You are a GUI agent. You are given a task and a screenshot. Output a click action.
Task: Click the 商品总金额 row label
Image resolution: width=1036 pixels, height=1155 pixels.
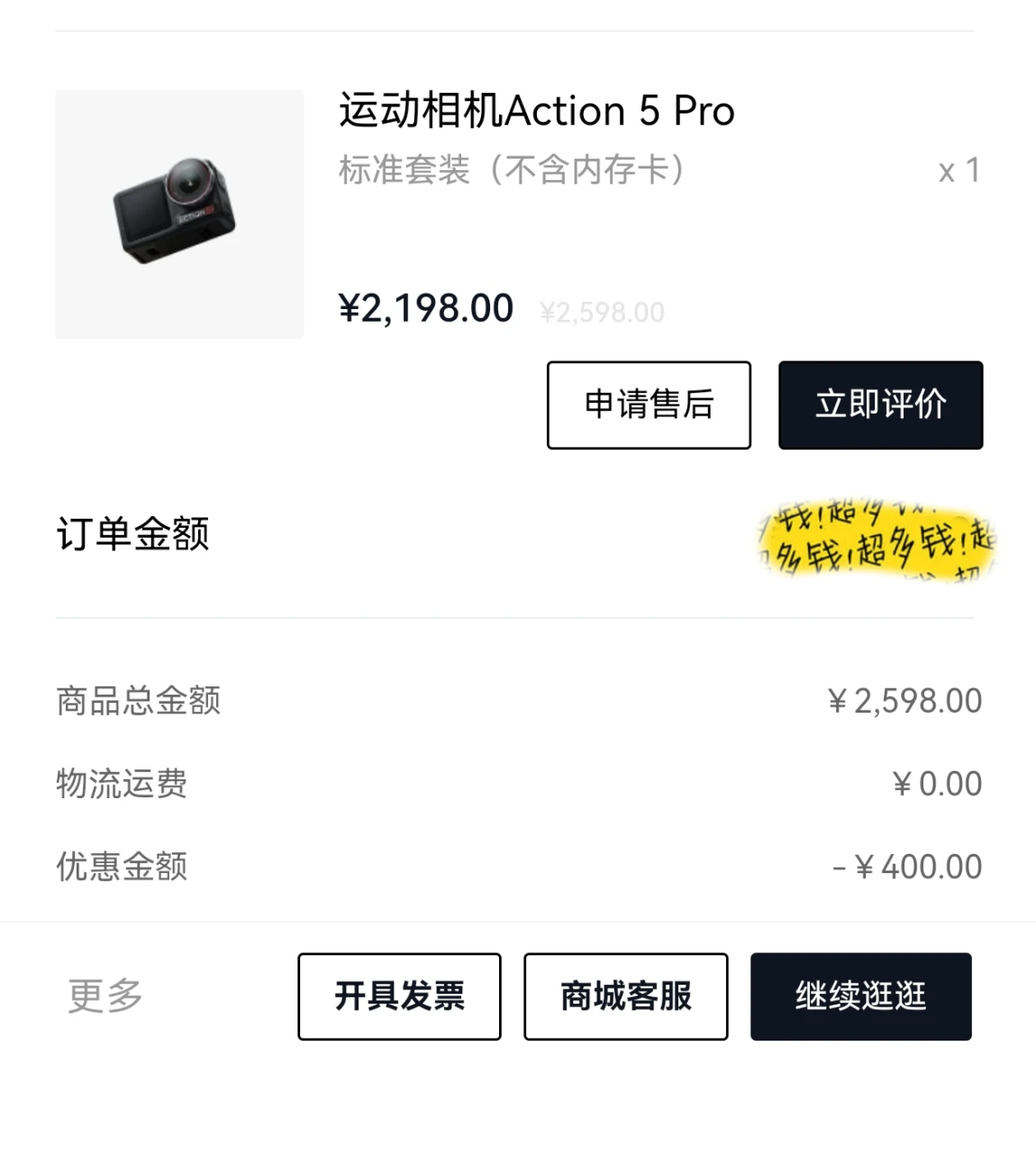click(x=139, y=701)
